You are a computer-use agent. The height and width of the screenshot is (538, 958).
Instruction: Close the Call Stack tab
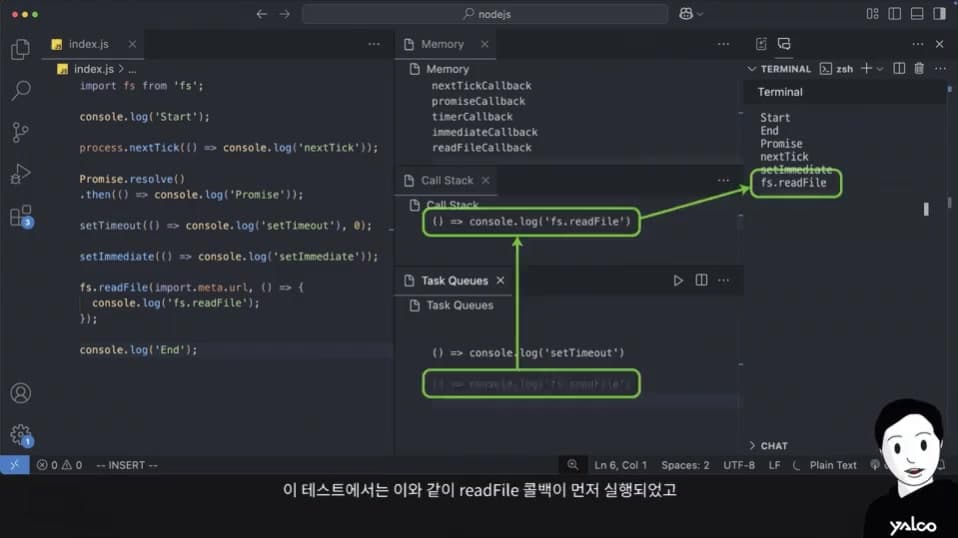point(486,180)
